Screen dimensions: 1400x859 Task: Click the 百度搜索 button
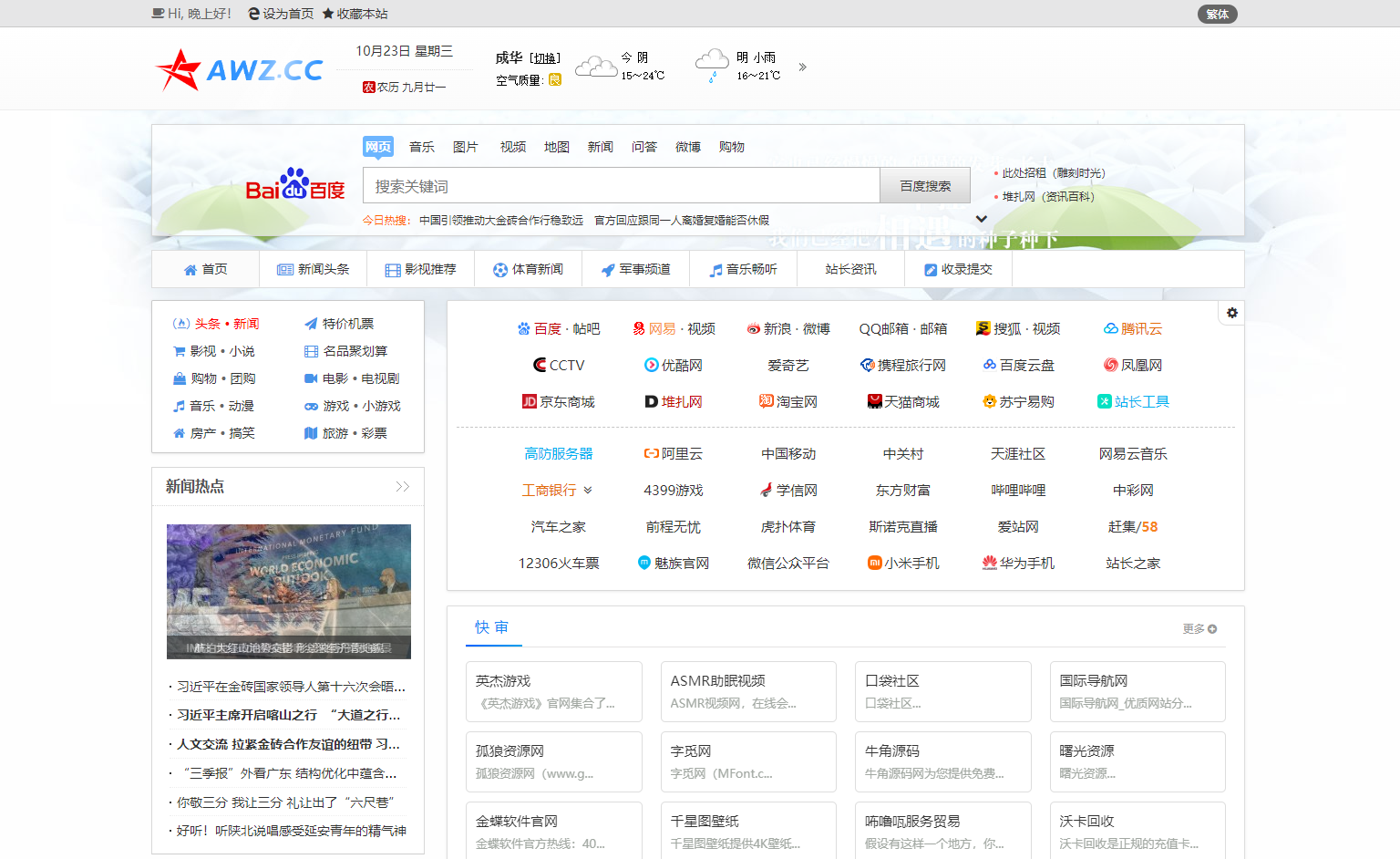(x=925, y=185)
